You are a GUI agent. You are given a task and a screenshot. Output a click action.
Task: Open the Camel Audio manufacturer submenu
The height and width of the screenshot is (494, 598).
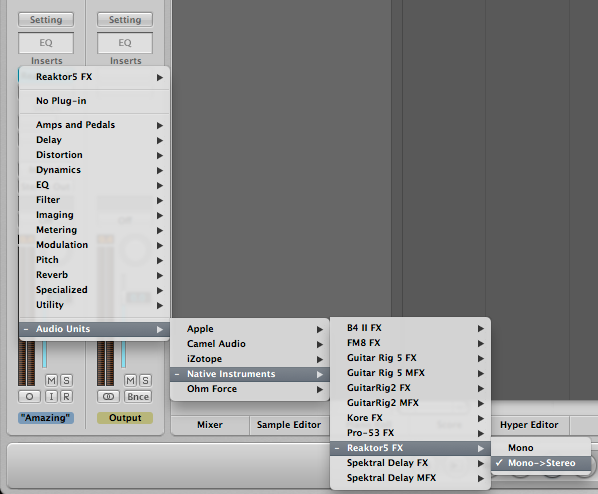pos(250,344)
